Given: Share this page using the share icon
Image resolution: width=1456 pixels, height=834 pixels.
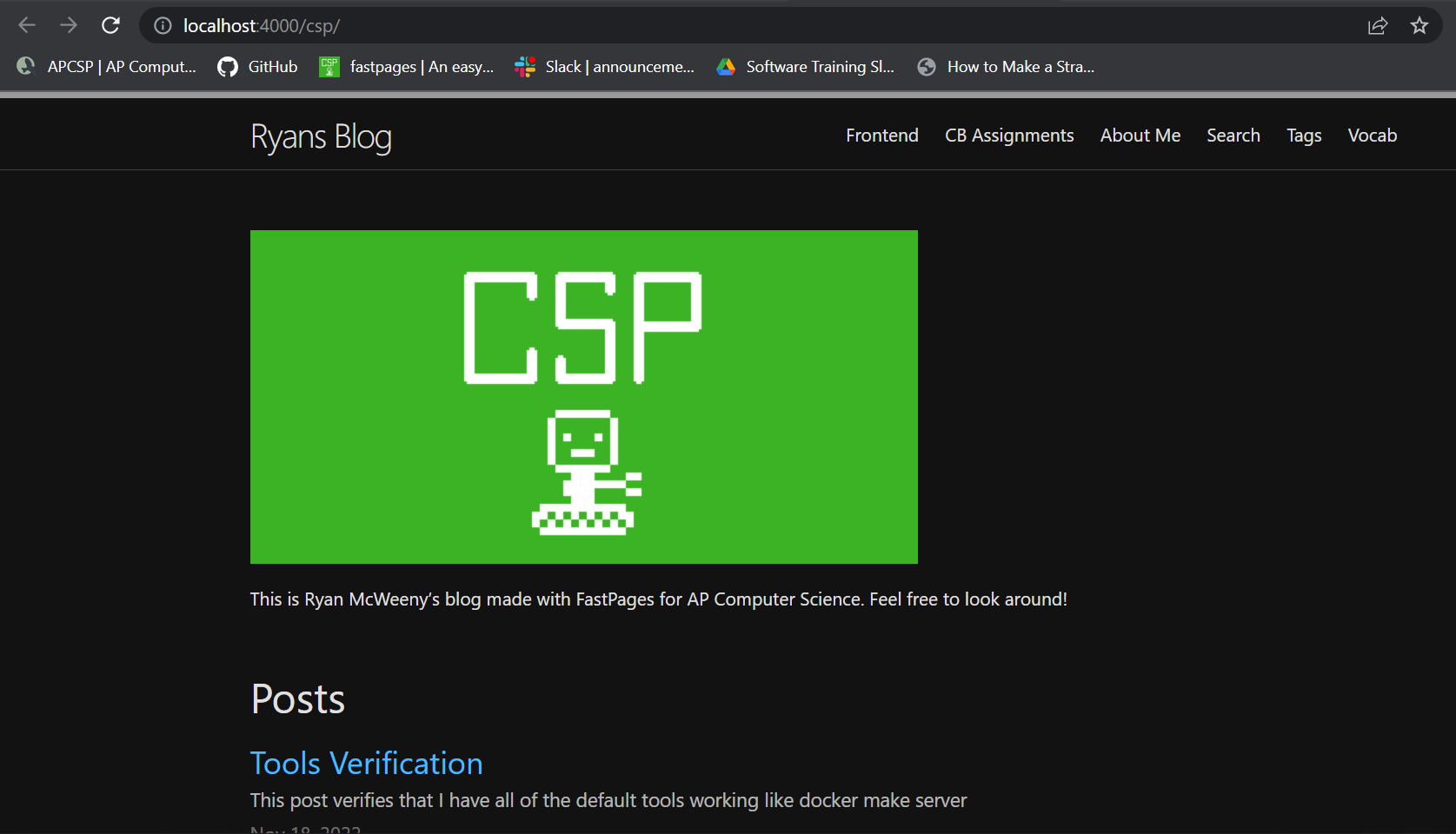Looking at the screenshot, I should [x=1378, y=26].
